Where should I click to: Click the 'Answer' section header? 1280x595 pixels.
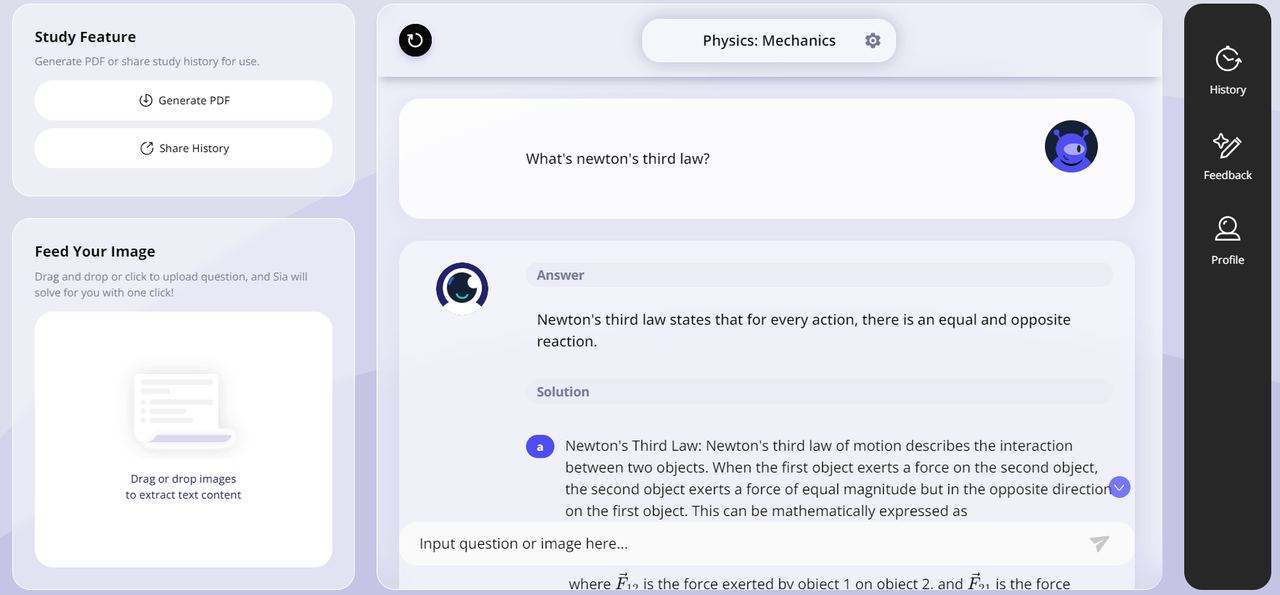[819, 275]
